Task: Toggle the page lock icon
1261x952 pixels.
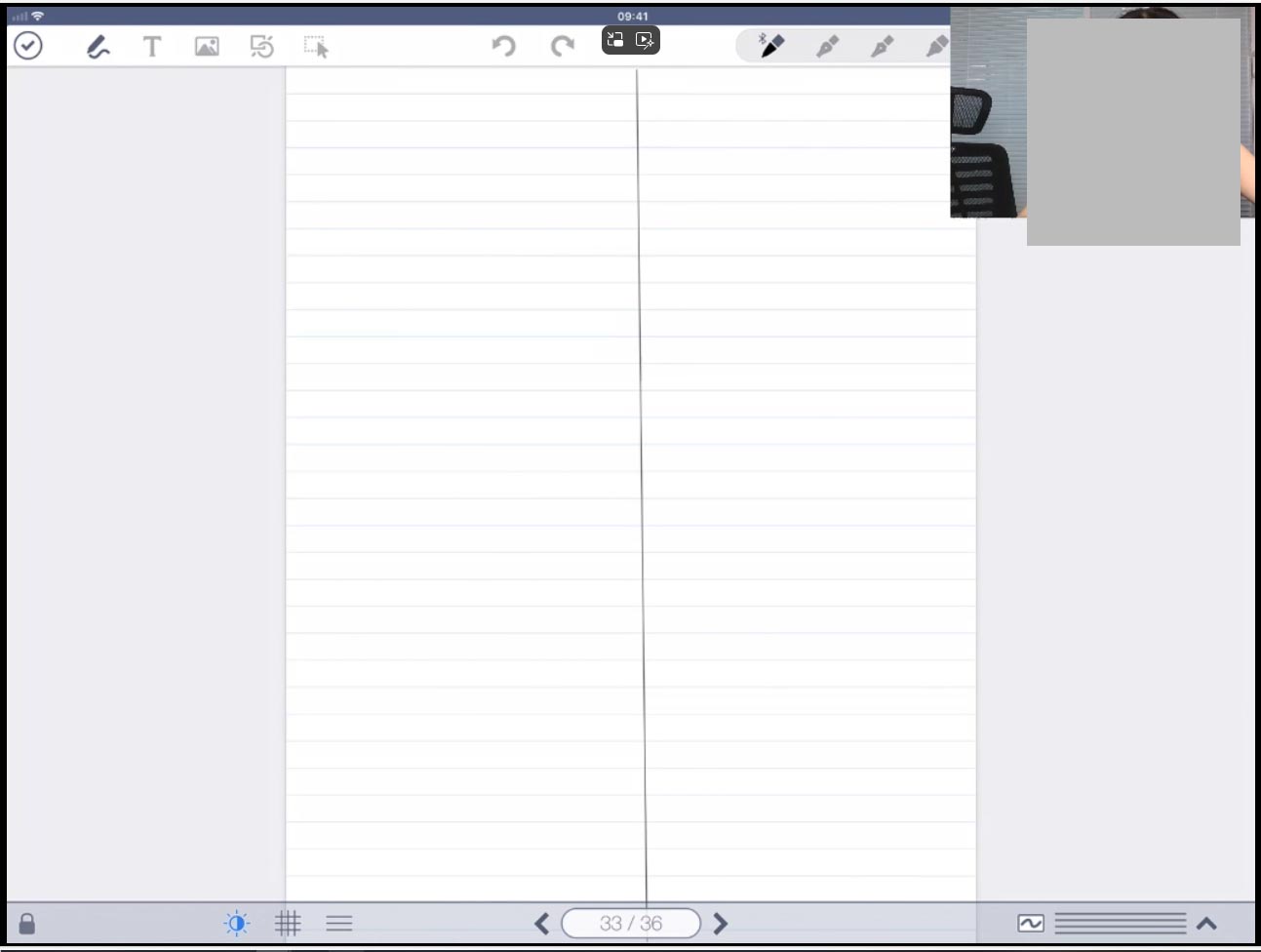Action: tap(27, 923)
